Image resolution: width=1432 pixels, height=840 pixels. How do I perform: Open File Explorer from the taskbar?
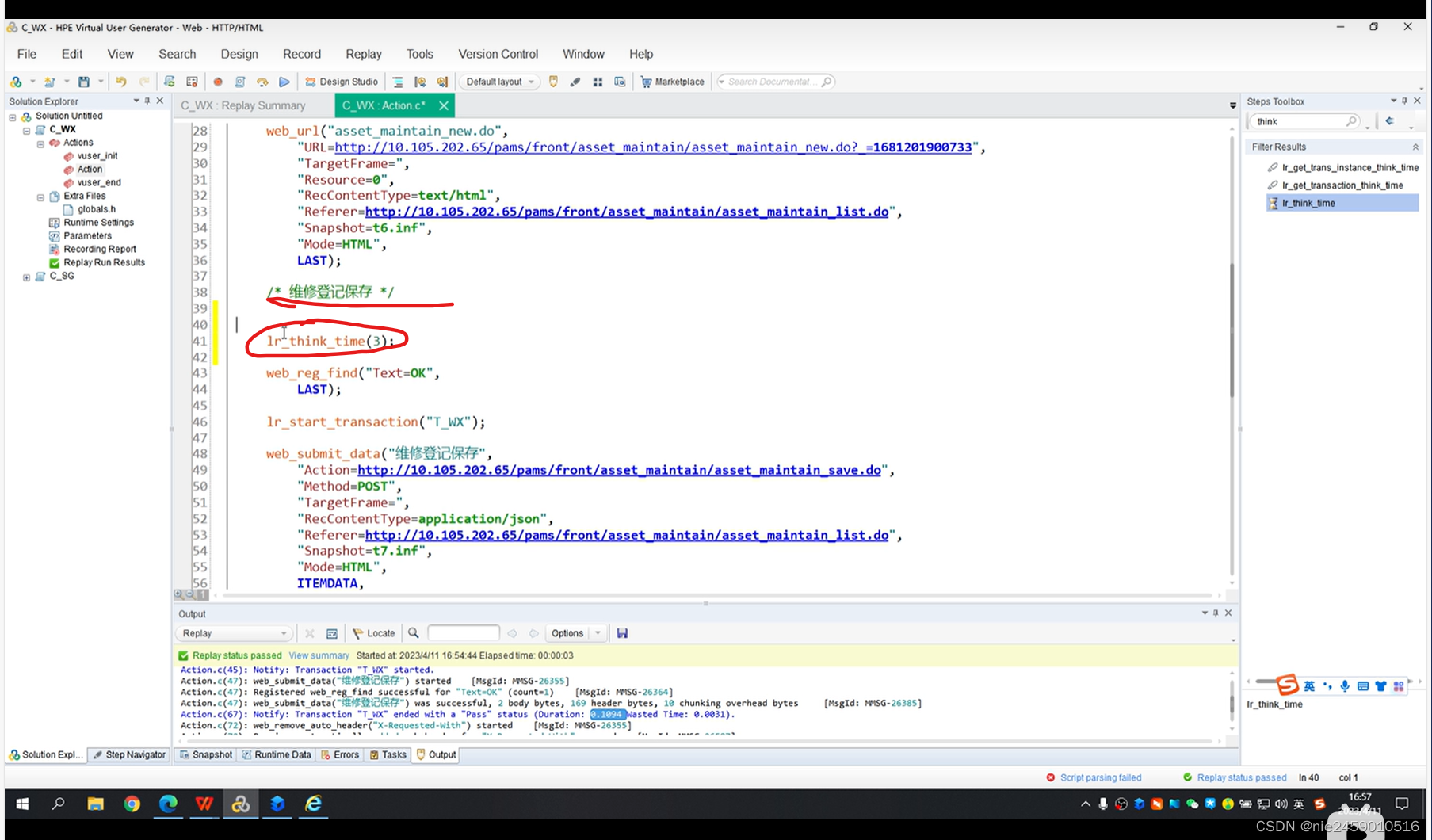coord(95,804)
